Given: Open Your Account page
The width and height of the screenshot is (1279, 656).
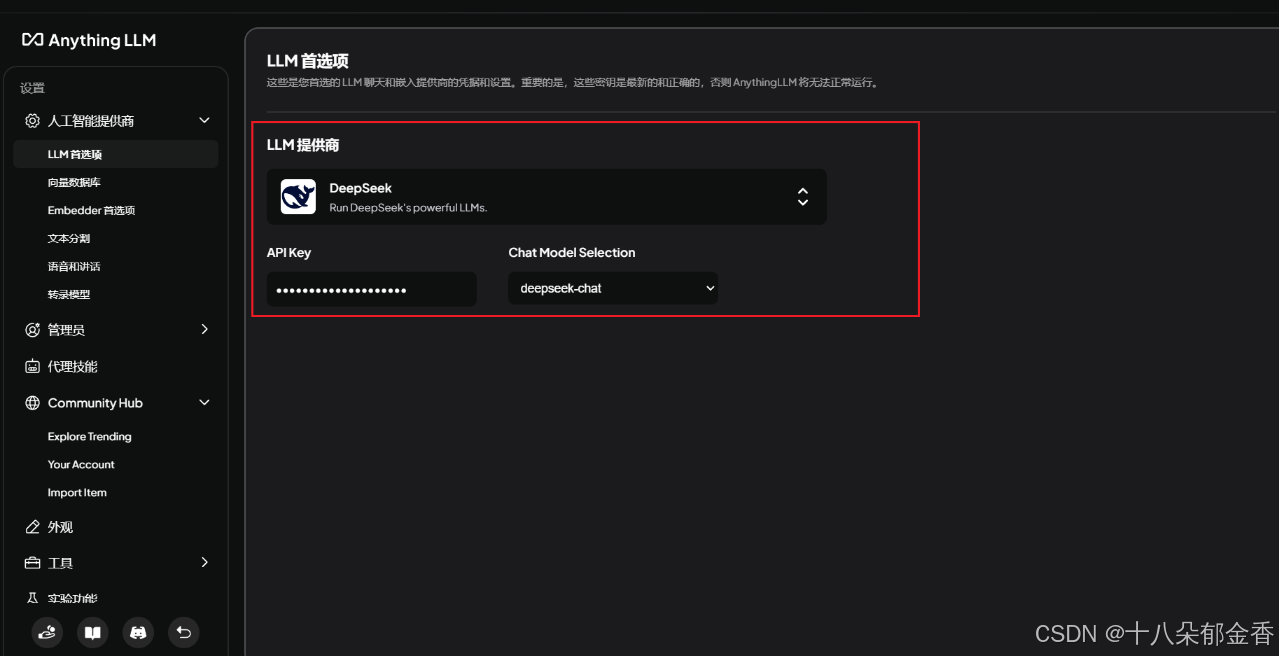Looking at the screenshot, I should [x=81, y=464].
